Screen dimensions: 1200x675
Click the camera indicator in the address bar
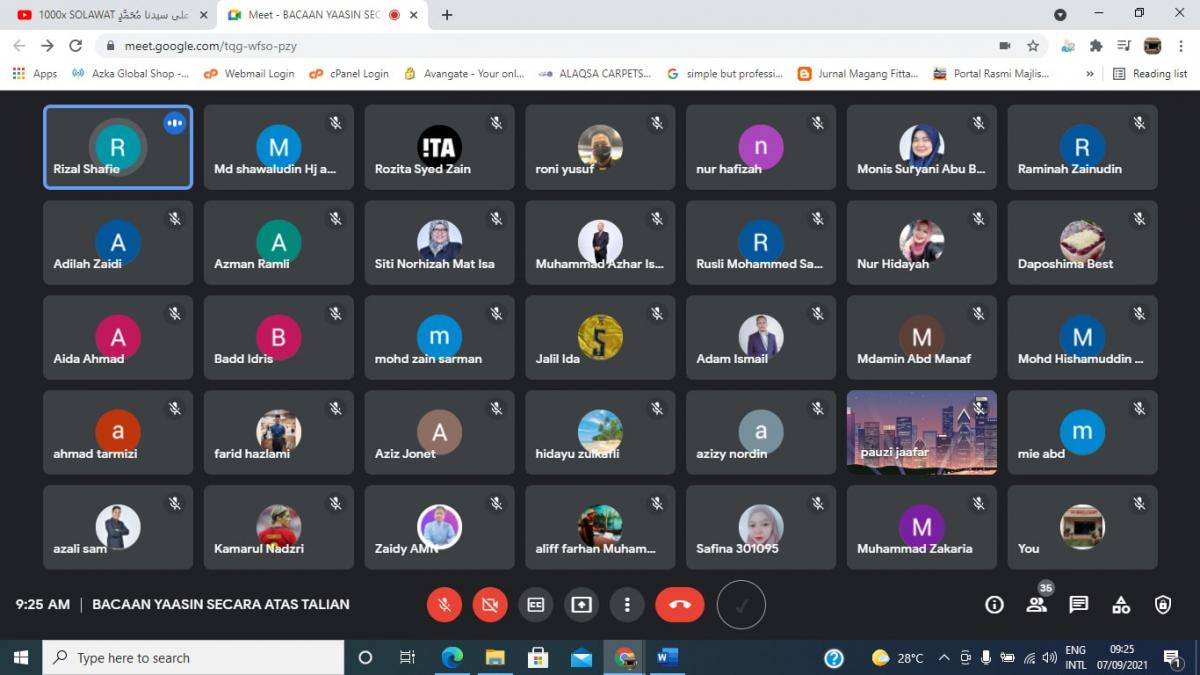[1004, 46]
